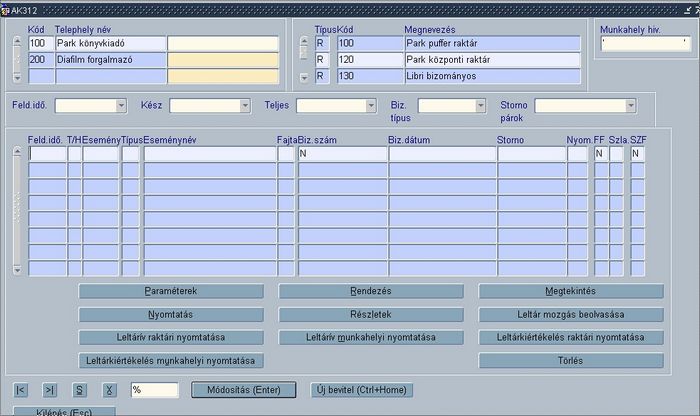The height and width of the screenshot is (416, 700).
Task: Click Leltárkiértékelés raktári nyomtatása
Action: [571, 337]
